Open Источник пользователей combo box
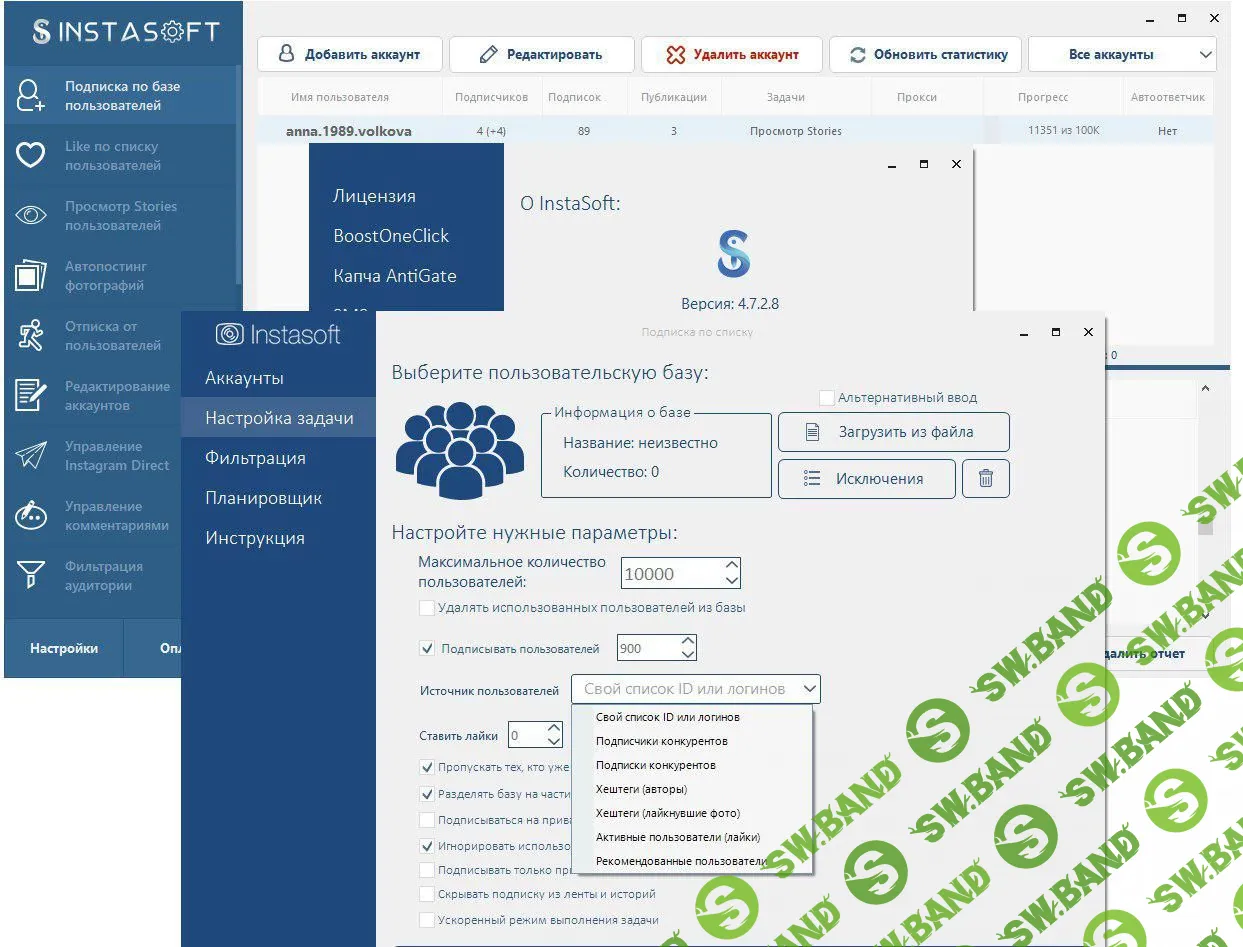 [695, 689]
